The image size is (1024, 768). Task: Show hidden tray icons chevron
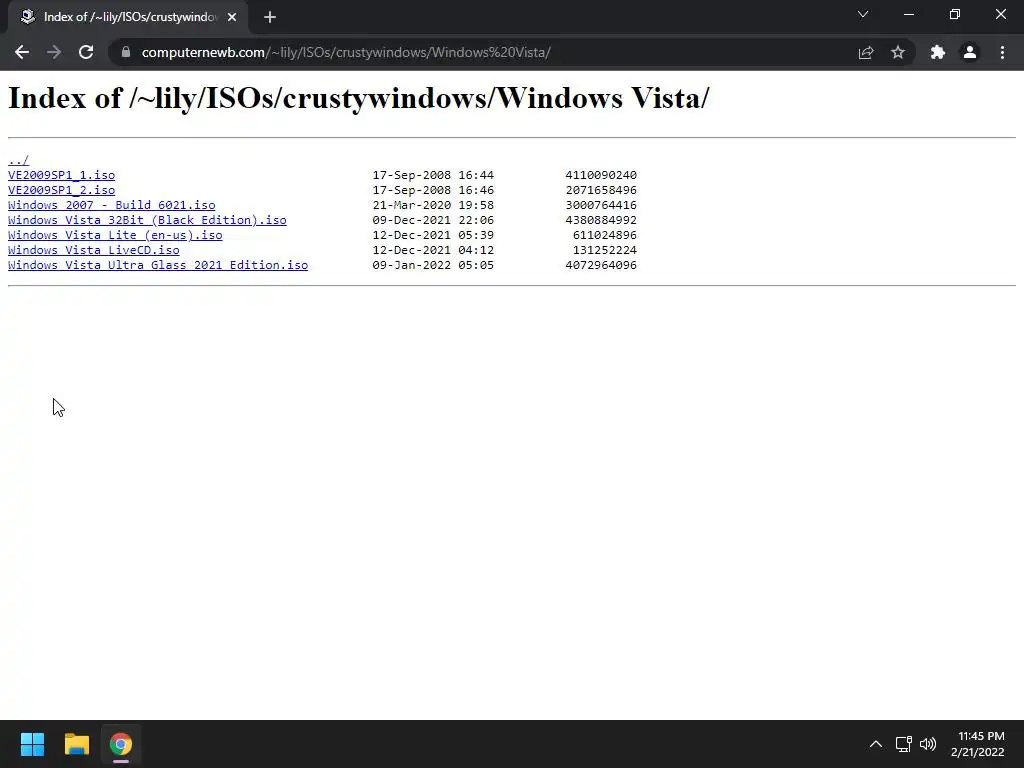click(x=876, y=744)
